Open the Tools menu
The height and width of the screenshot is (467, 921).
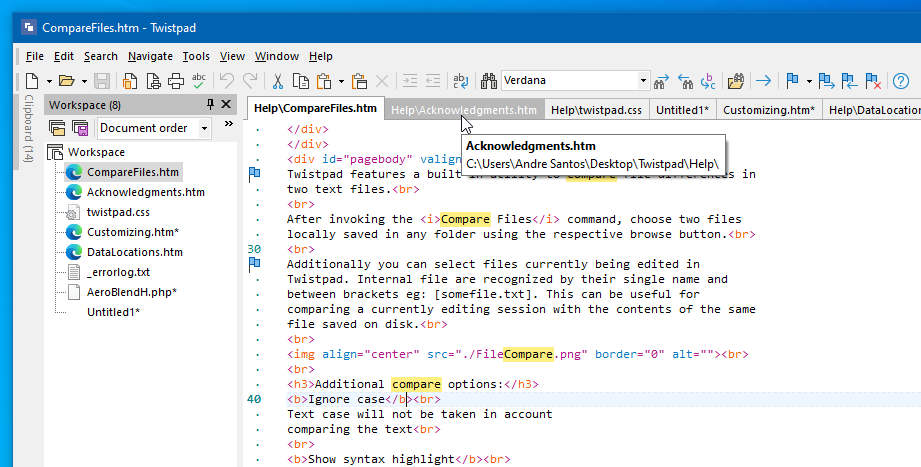(x=196, y=56)
